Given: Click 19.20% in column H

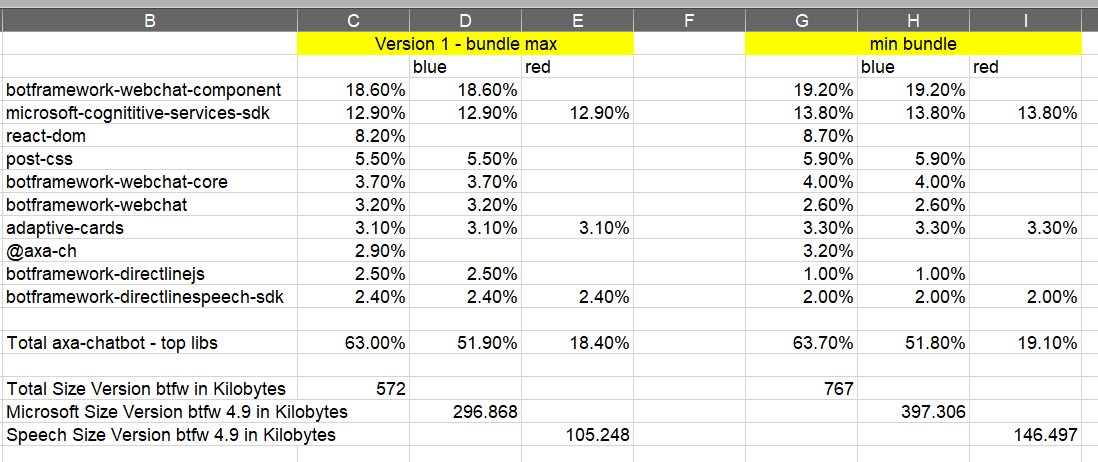Looking at the screenshot, I should (935, 90).
